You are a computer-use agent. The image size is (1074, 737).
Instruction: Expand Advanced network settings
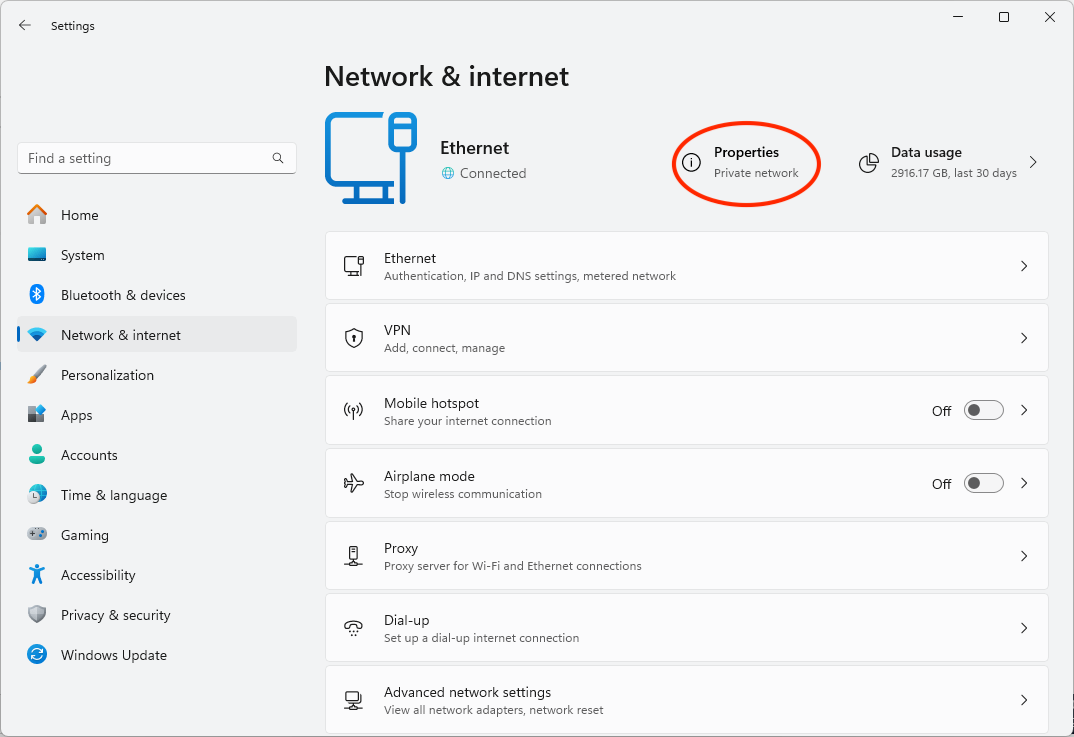click(1023, 699)
